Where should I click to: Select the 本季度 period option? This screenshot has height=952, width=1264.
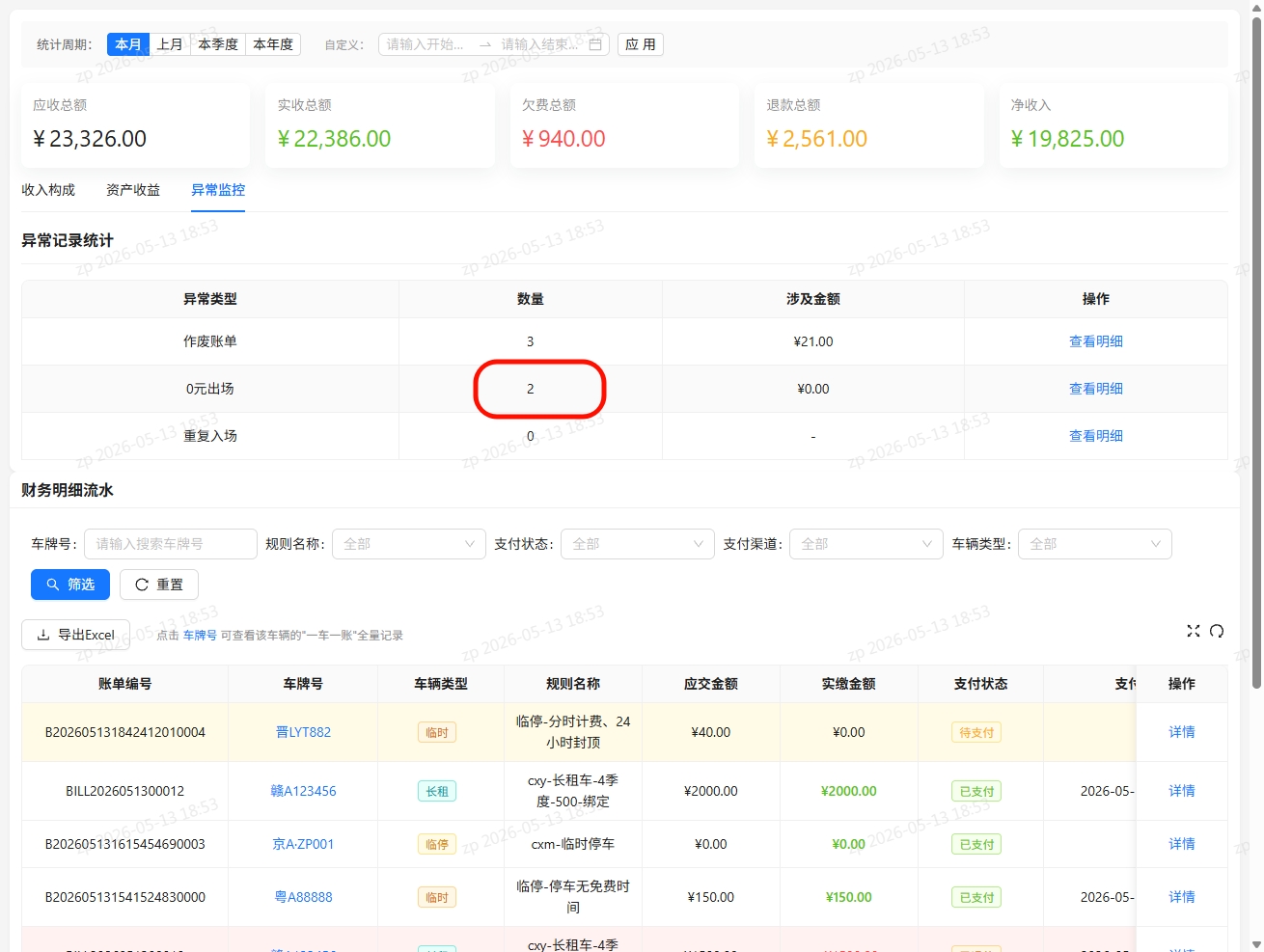tap(218, 44)
